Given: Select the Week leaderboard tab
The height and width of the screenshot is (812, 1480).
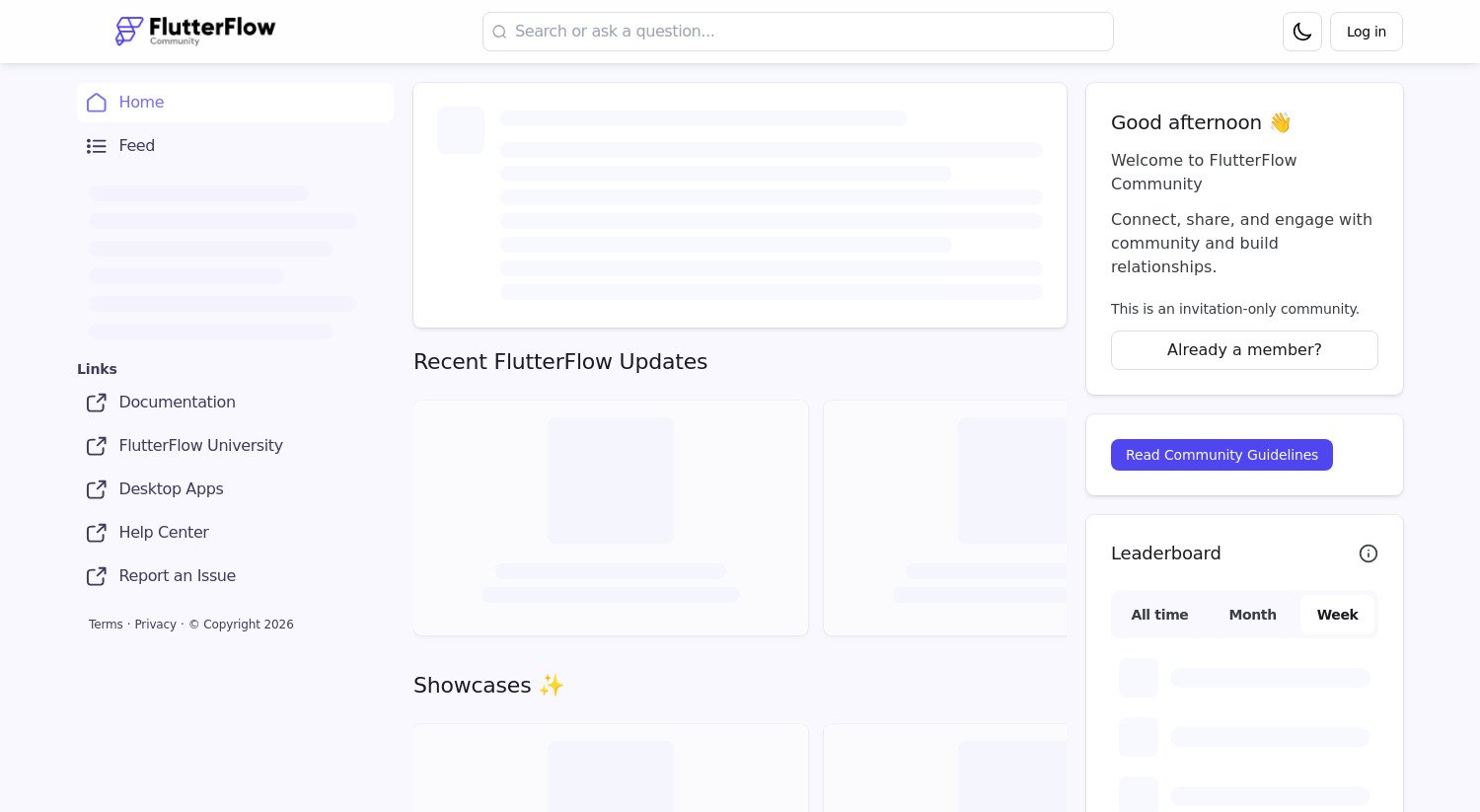Looking at the screenshot, I should 1337,615.
